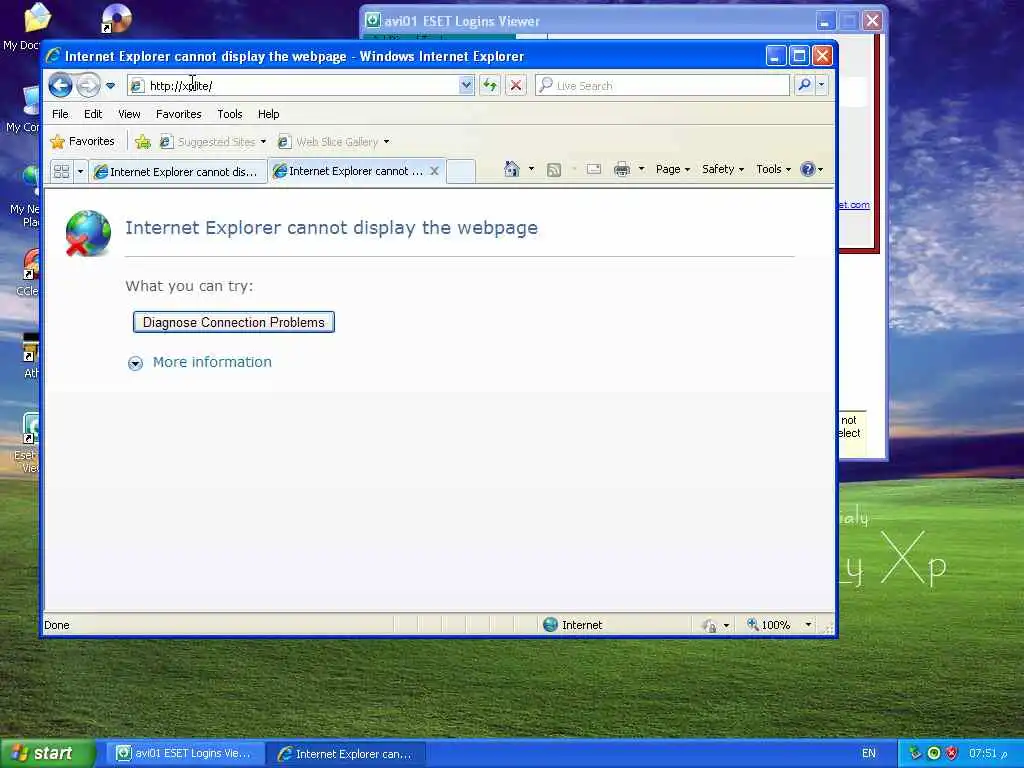Click inside the Live Search box
Image resolution: width=1024 pixels, height=768 pixels.
coord(662,86)
